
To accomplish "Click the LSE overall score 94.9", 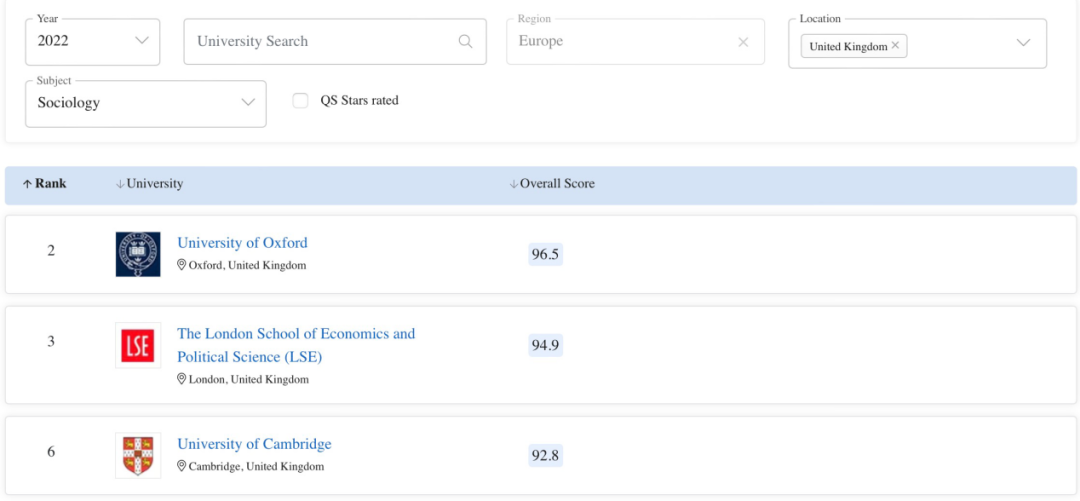I will (x=546, y=345).
